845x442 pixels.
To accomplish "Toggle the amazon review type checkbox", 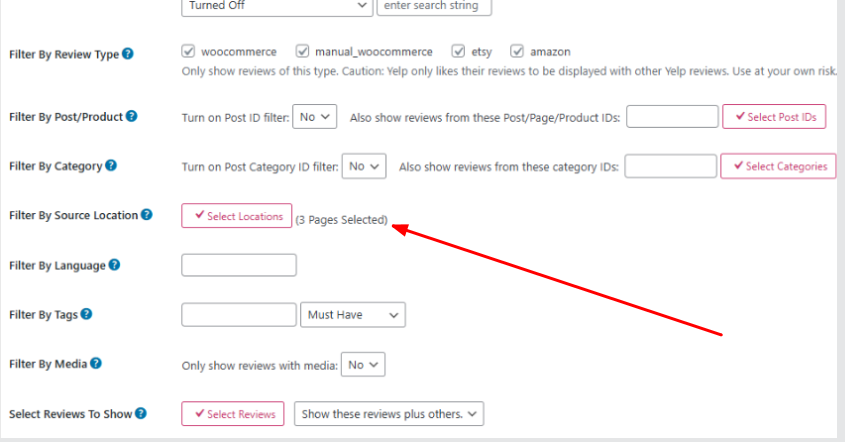I will click(517, 51).
